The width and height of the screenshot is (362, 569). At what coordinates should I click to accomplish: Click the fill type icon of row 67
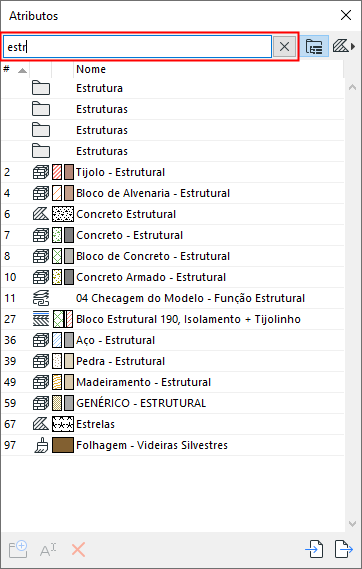(41, 425)
